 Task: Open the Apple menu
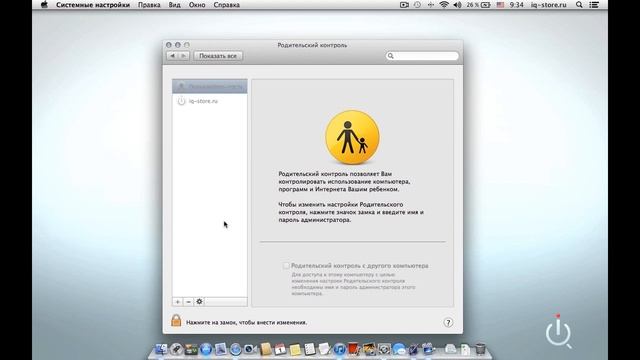point(44,5)
